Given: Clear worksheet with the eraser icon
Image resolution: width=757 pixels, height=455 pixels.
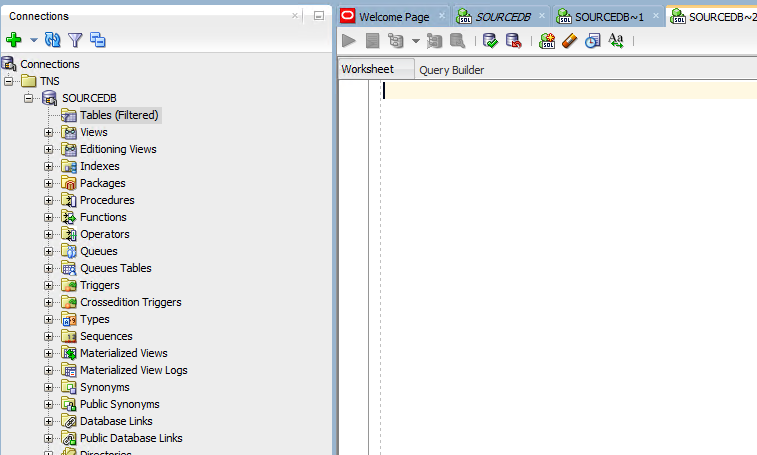Looking at the screenshot, I should (570, 41).
